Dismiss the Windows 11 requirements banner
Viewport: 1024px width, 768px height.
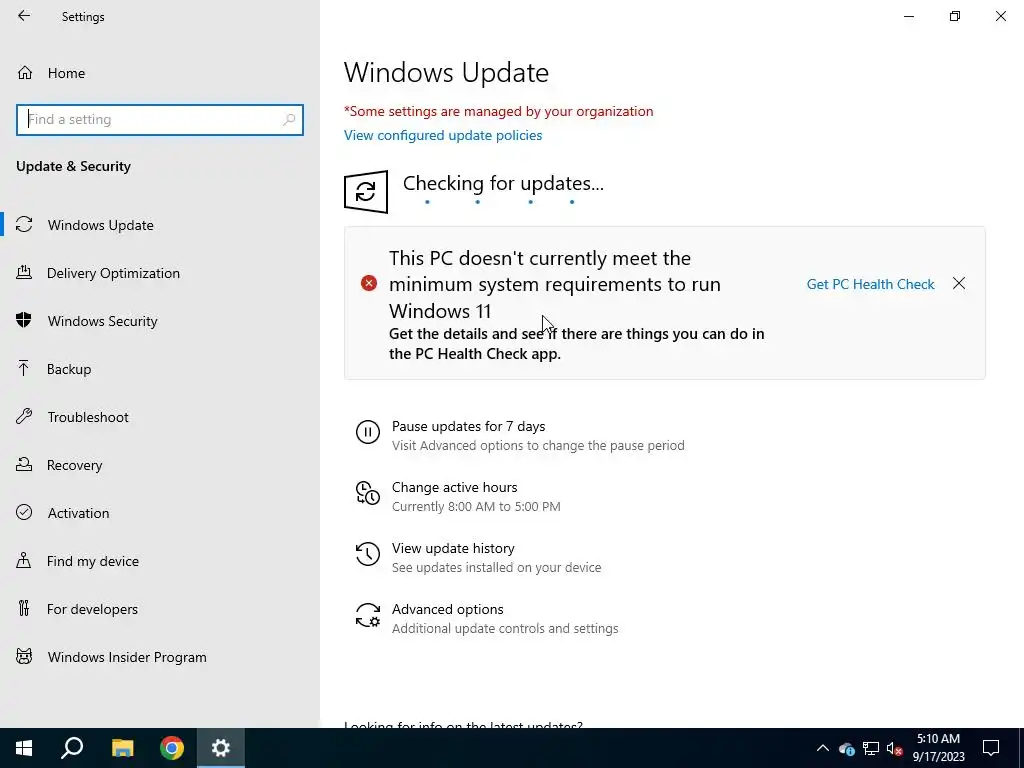(x=959, y=283)
